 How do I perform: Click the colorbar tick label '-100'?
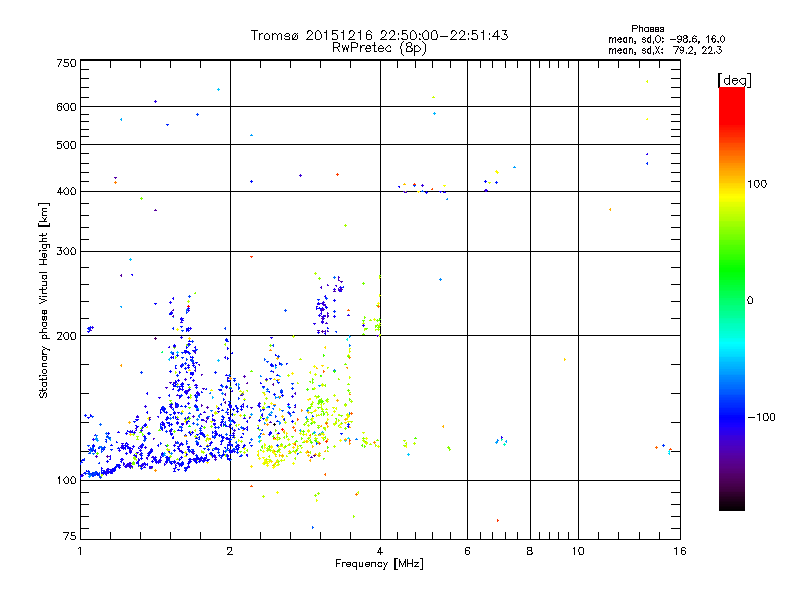pos(761,417)
